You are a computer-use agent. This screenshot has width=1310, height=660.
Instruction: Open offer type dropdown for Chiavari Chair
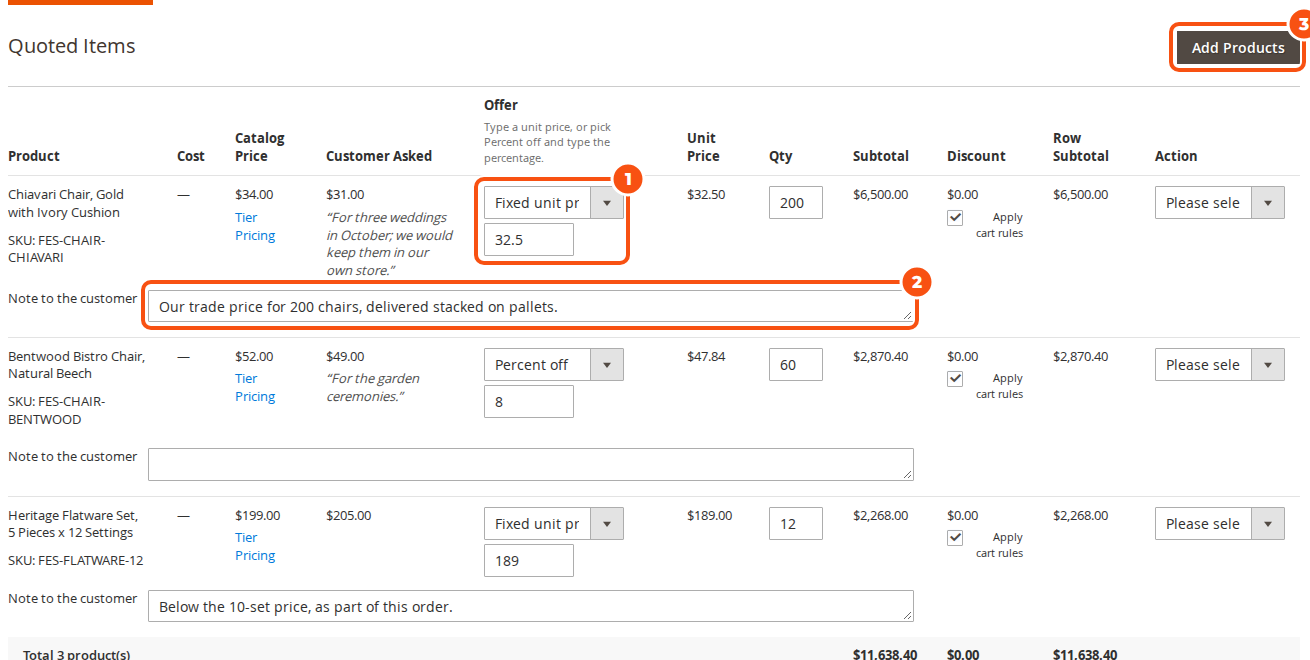tap(554, 203)
